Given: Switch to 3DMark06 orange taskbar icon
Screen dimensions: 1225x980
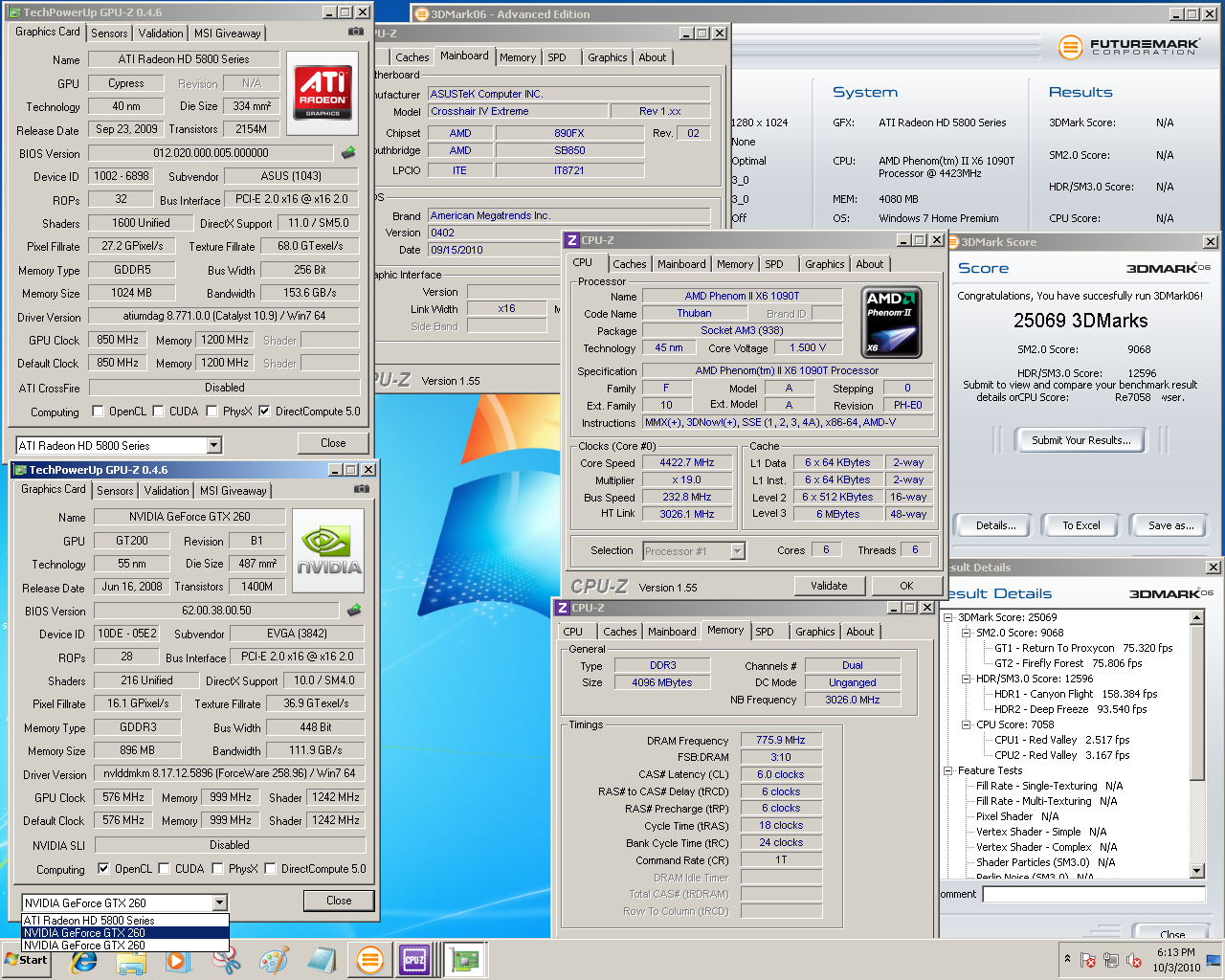Looking at the screenshot, I should pyautogui.click(x=369, y=960).
